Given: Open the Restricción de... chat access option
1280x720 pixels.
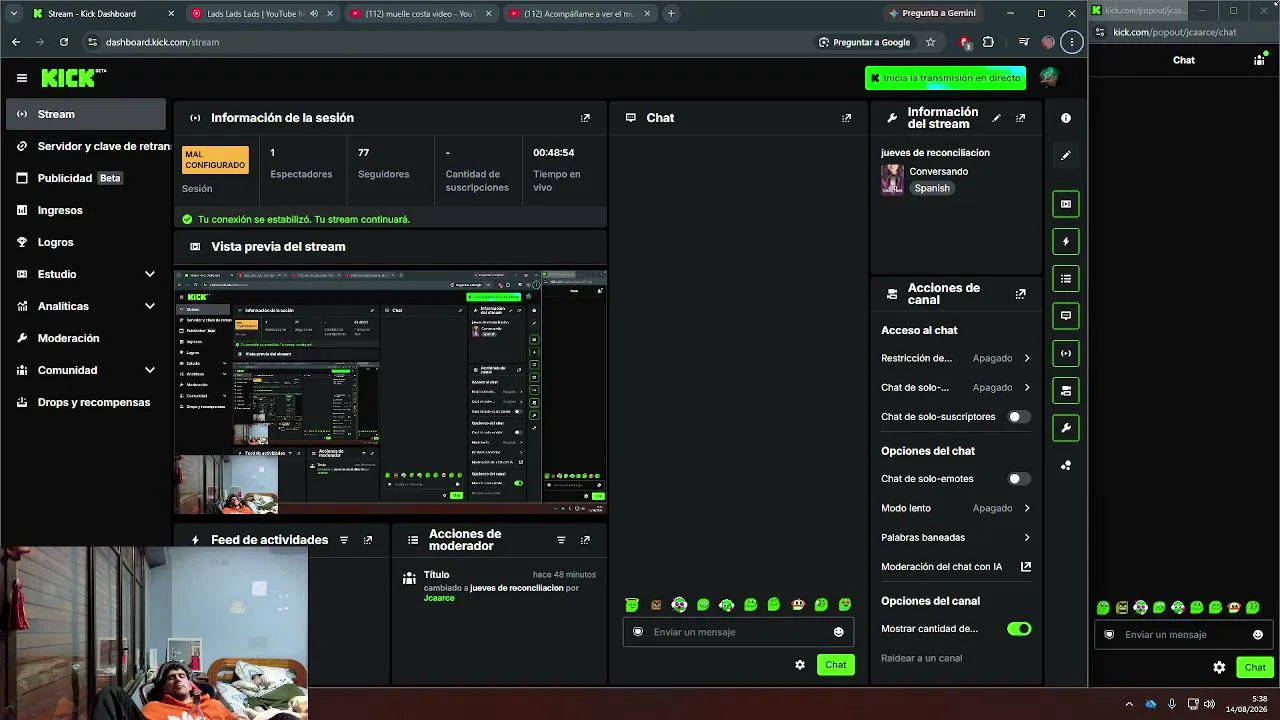Looking at the screenshot, I should [956, 358].
